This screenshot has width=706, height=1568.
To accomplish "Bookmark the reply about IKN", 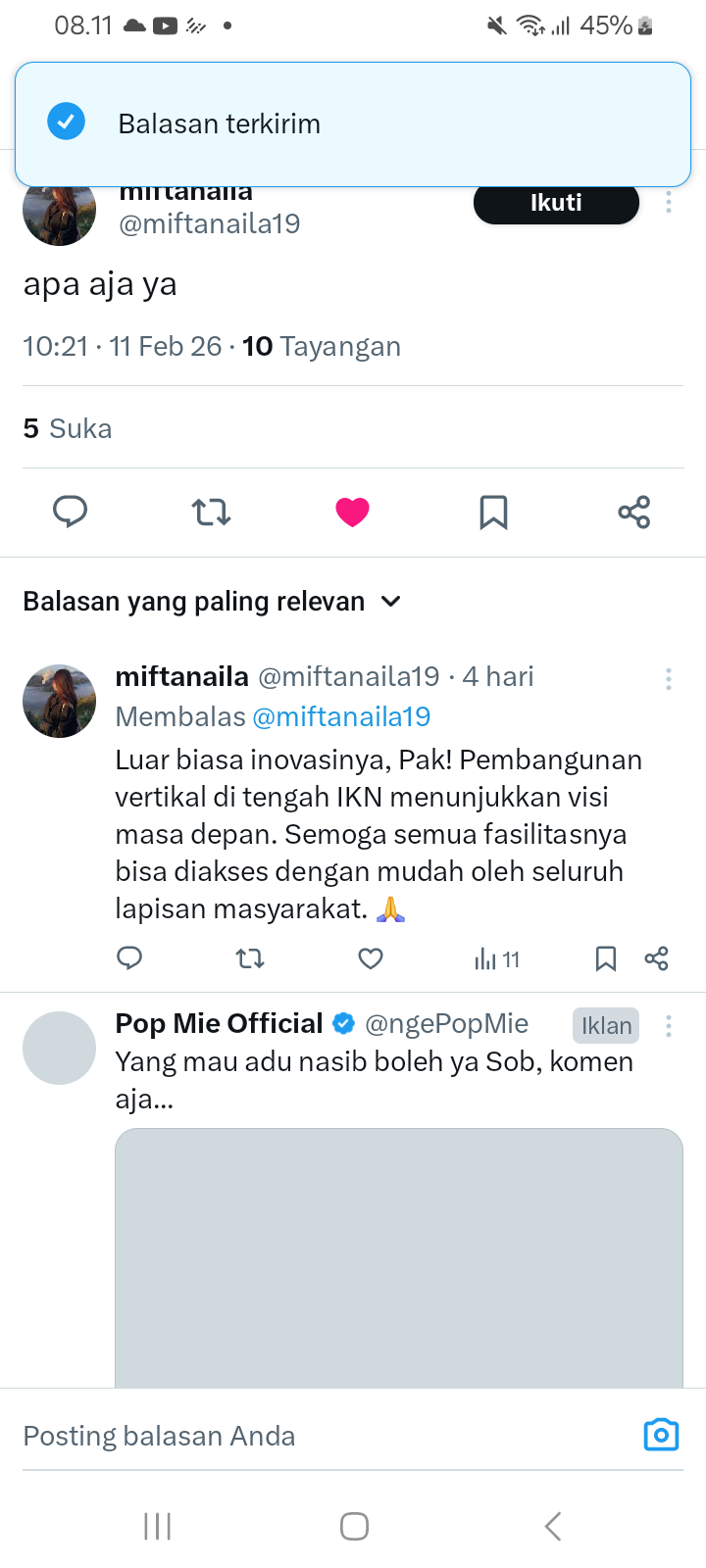I will (x=606, y=958).
